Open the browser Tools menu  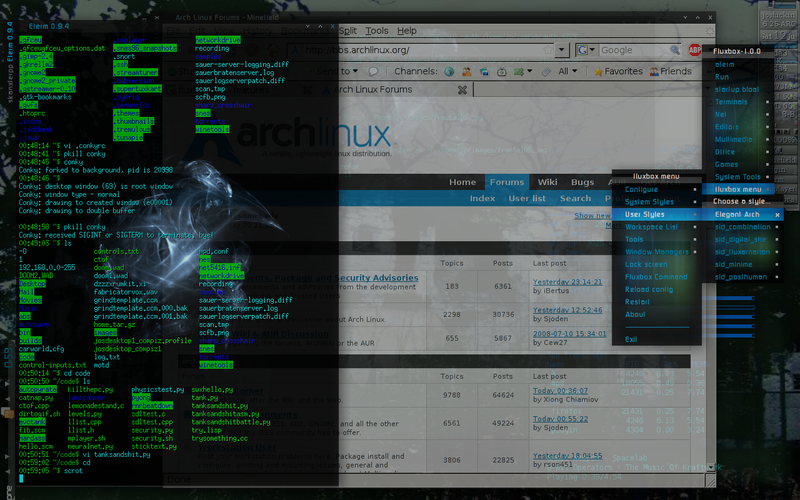coord(377,31)
